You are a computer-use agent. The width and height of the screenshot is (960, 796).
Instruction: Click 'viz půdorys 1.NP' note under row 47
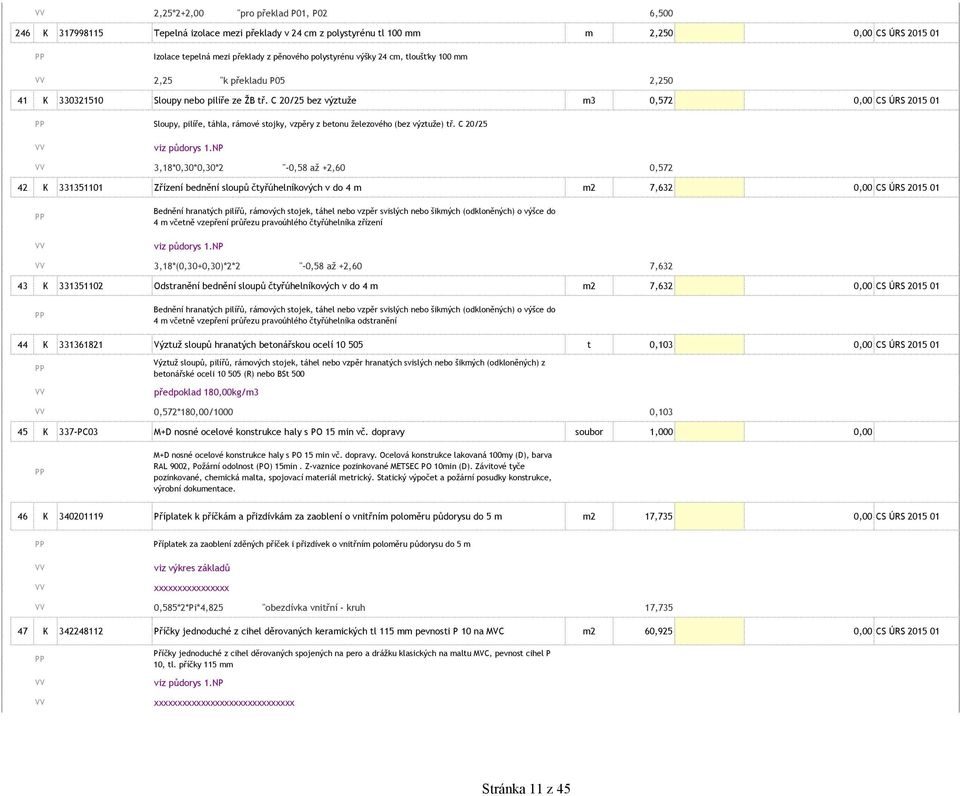coord(189,683)
